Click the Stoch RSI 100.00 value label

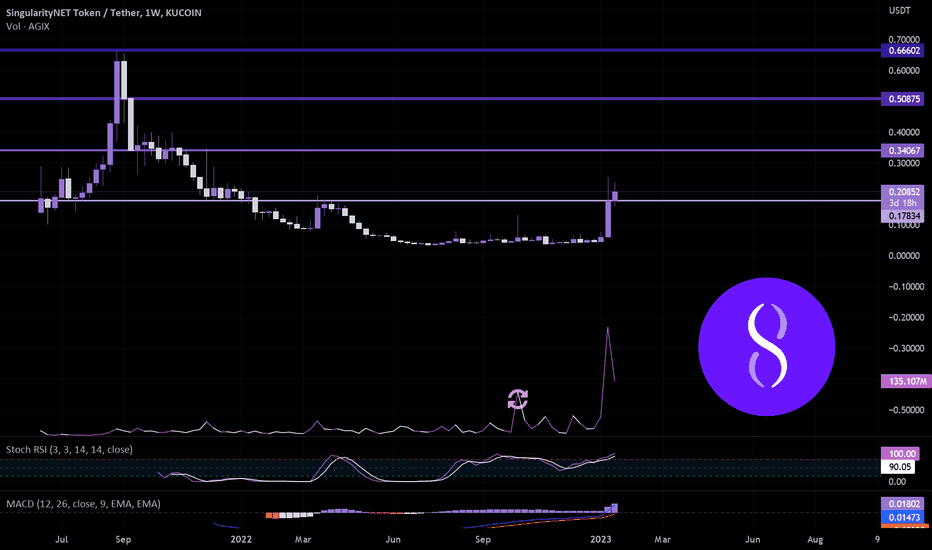point(900,454)
